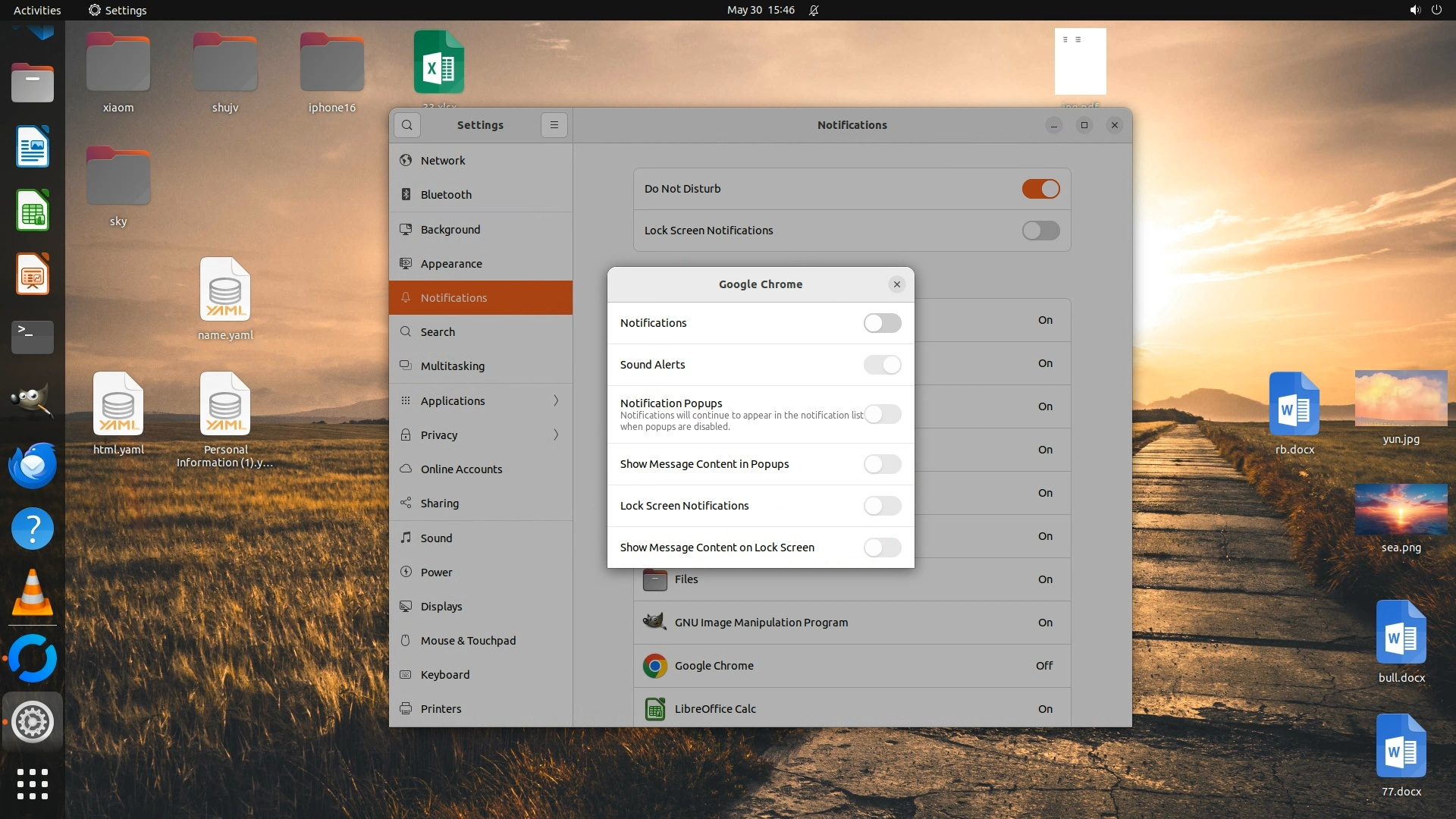1456x819 pixels.
Task: Toggle main Lock Screen Notifications switch
Action: [x=1040, y=231]
